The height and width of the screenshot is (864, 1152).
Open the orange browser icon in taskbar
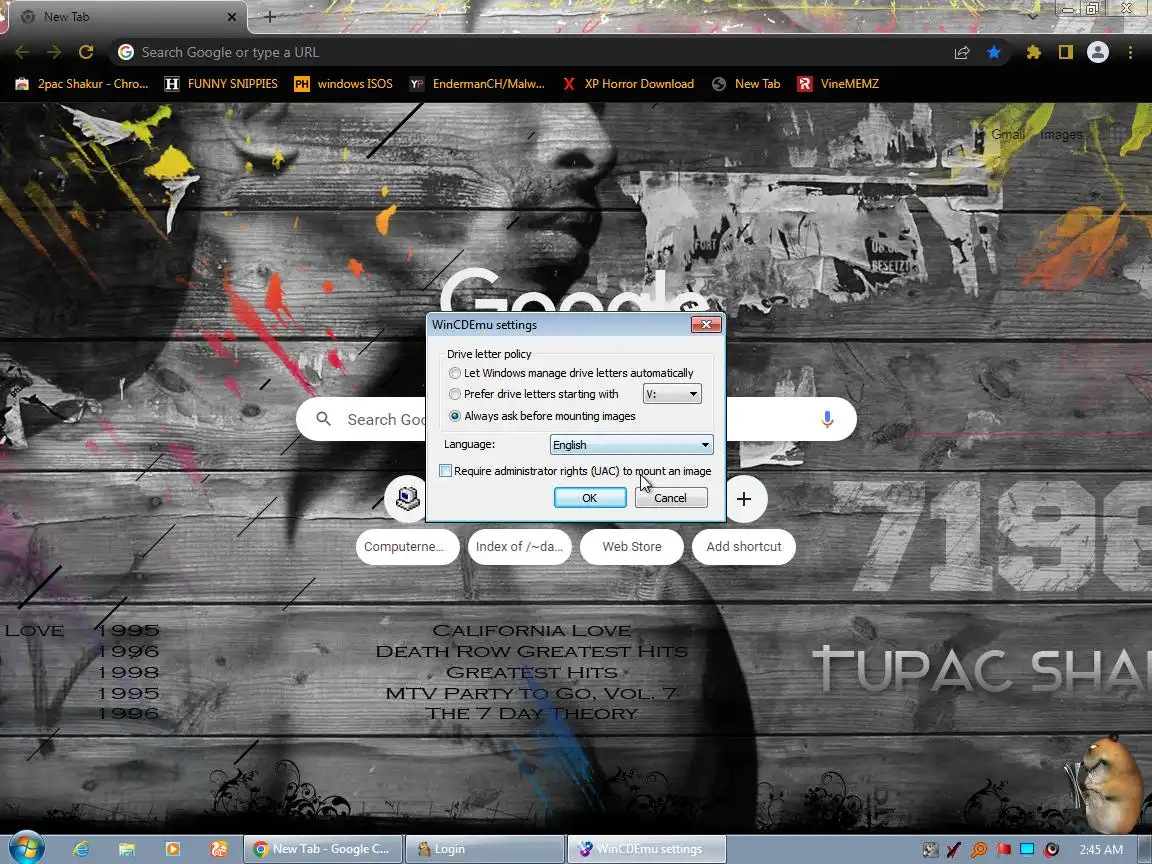219,849
